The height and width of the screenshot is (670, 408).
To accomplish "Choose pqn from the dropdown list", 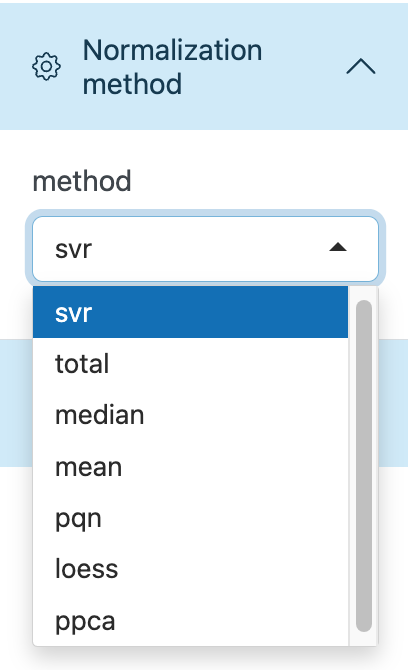I will (x=191, y=518).
